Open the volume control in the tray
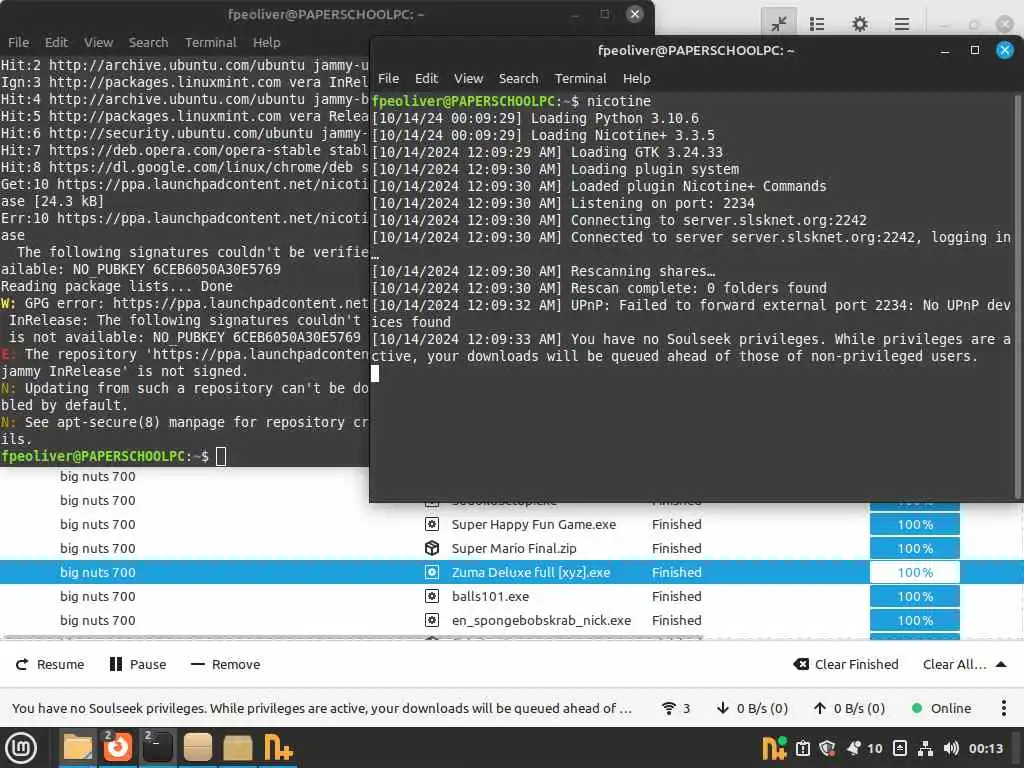 952,748
